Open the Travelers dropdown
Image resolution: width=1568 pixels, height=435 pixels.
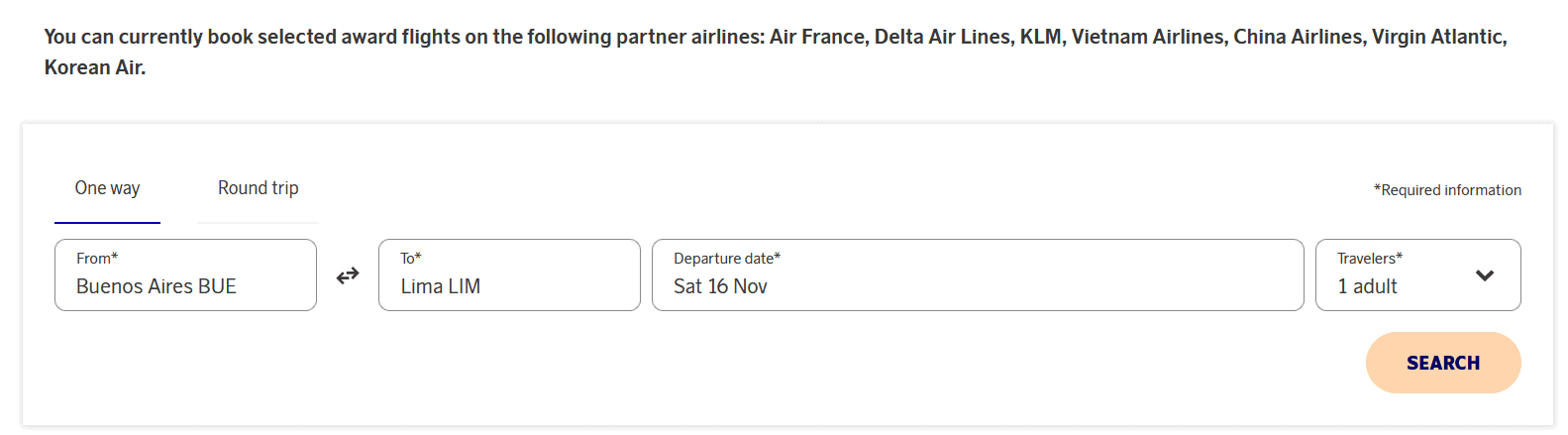click(x=1417, y=274)
